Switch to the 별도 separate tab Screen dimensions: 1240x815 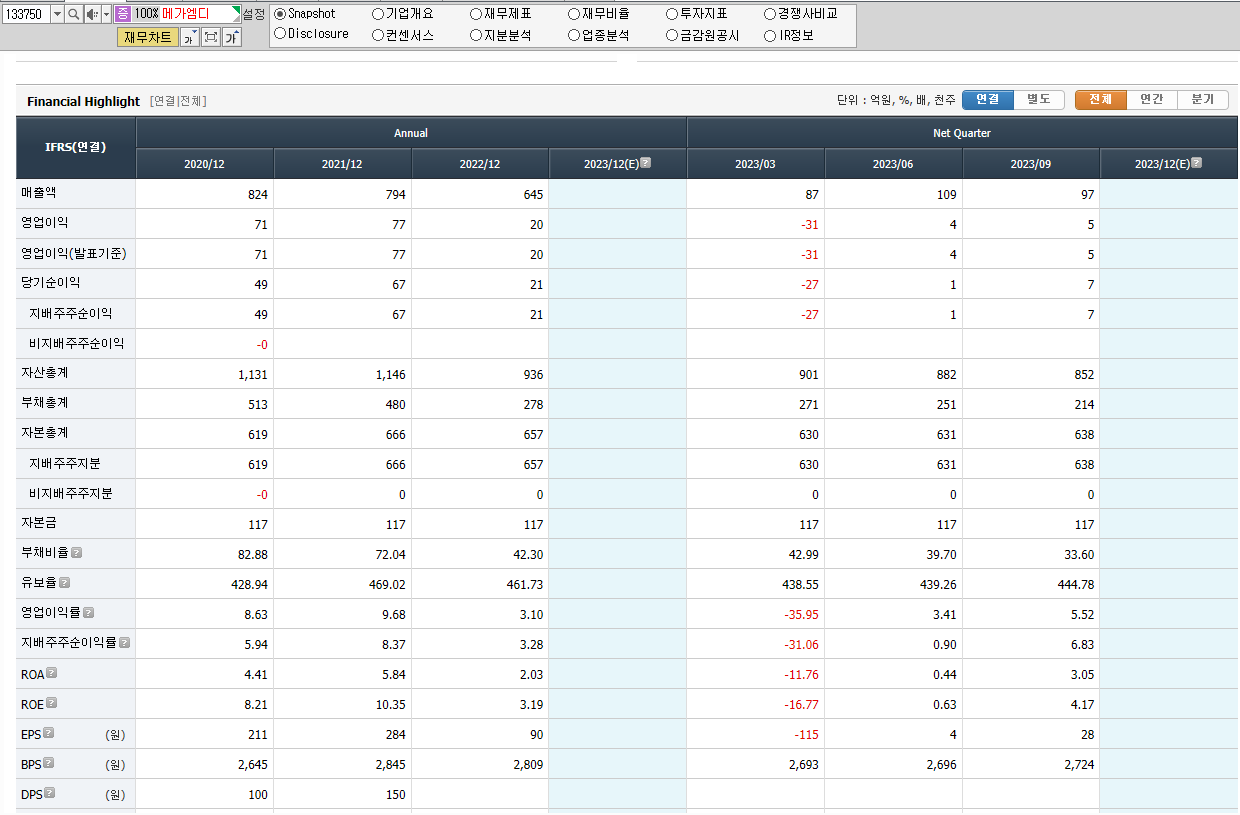coord(1039,100)
